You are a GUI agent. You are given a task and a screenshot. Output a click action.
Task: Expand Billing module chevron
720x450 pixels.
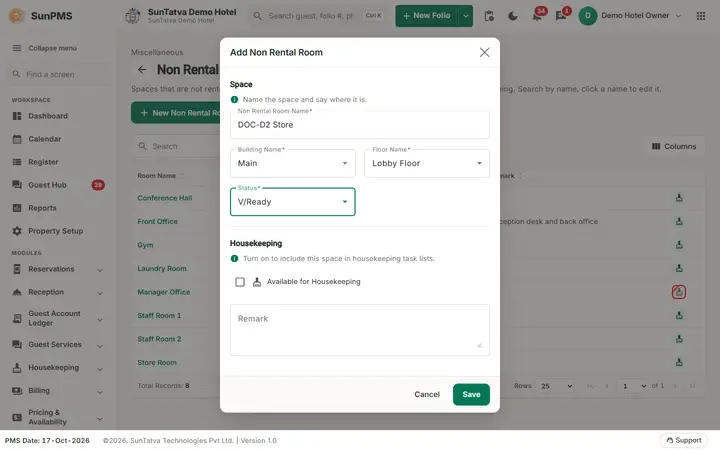tap(100, 392)
